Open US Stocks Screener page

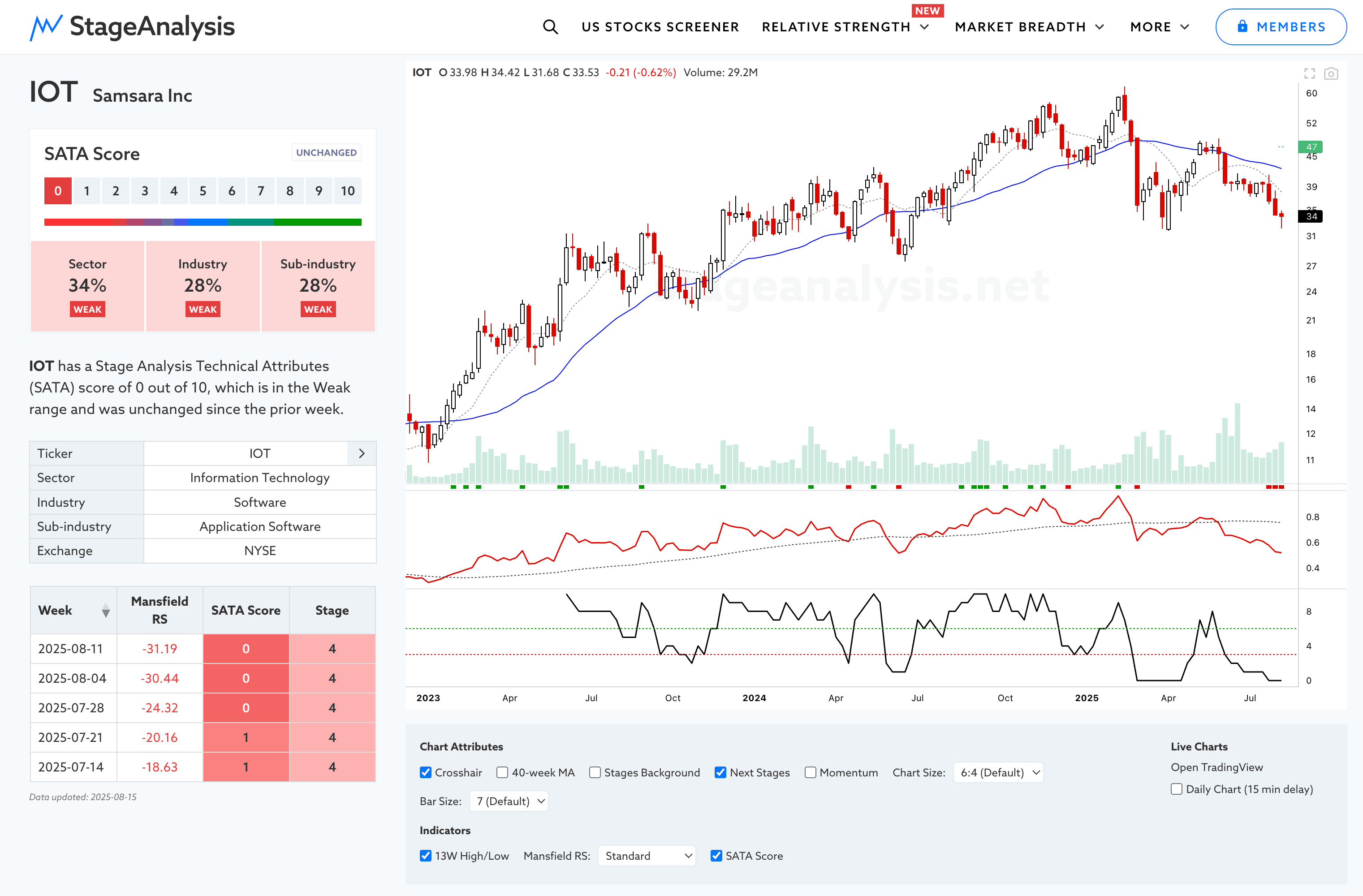(660, 27)
